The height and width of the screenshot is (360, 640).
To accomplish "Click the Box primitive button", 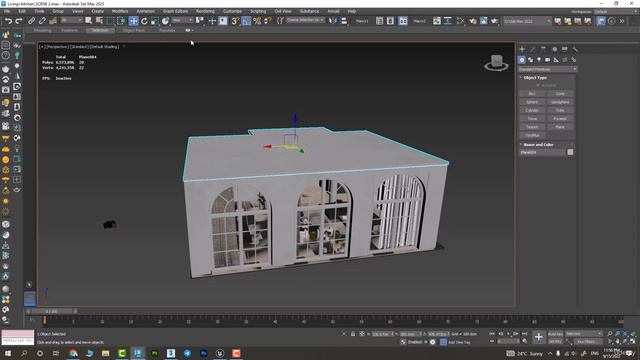I will click(532, 93).
